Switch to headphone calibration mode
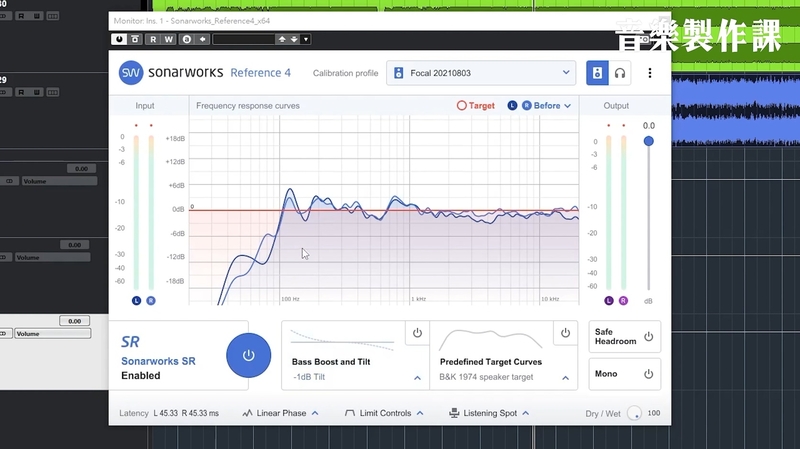Image resolution: width=800 pixels, height=449 pixels. [x=620, y=73]
